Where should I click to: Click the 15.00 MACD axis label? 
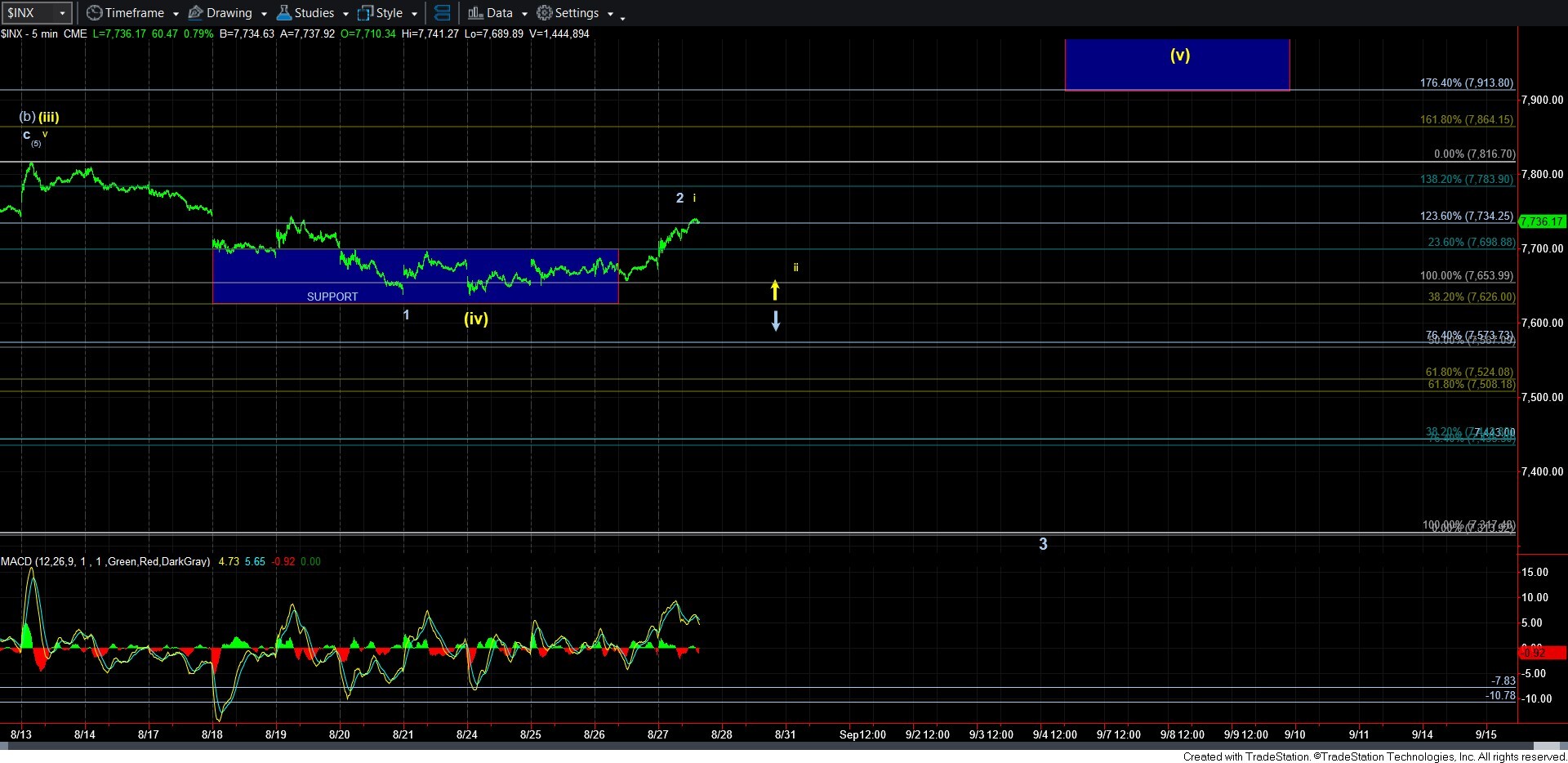coord(1535,572)
